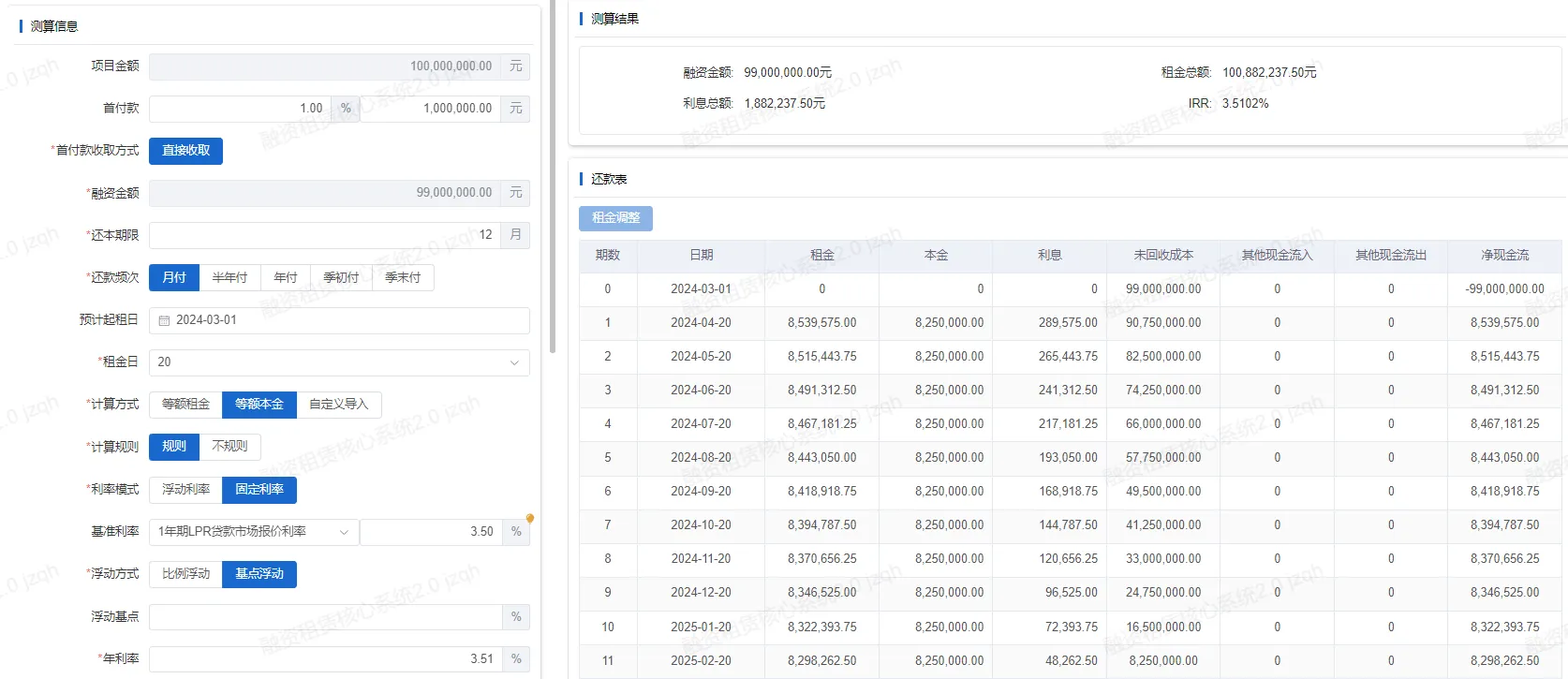The image size is (1568, 679).
Task: Click the orange hint dot near 基准利率
Action: tap(530, 518)
